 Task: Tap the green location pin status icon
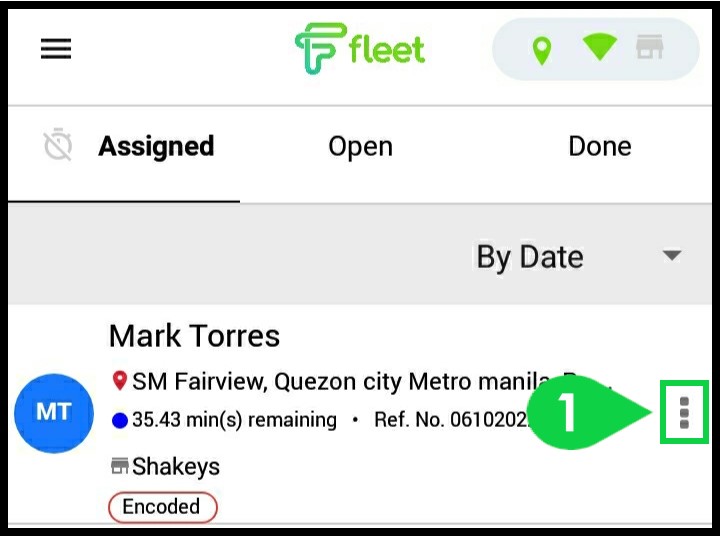542,50
